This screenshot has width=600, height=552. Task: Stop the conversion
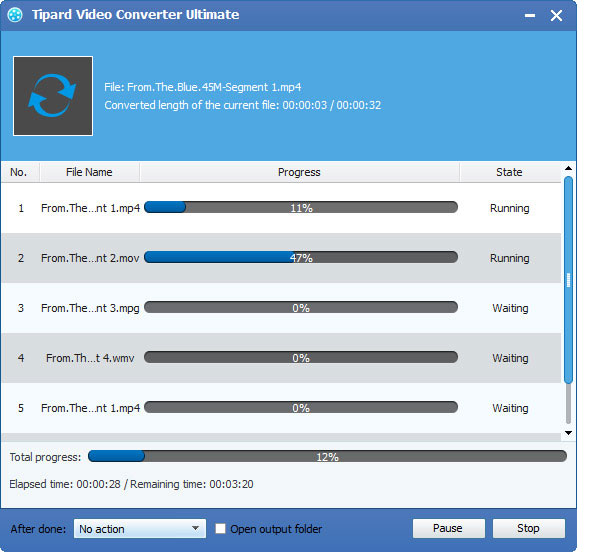[x=528, y=528]
